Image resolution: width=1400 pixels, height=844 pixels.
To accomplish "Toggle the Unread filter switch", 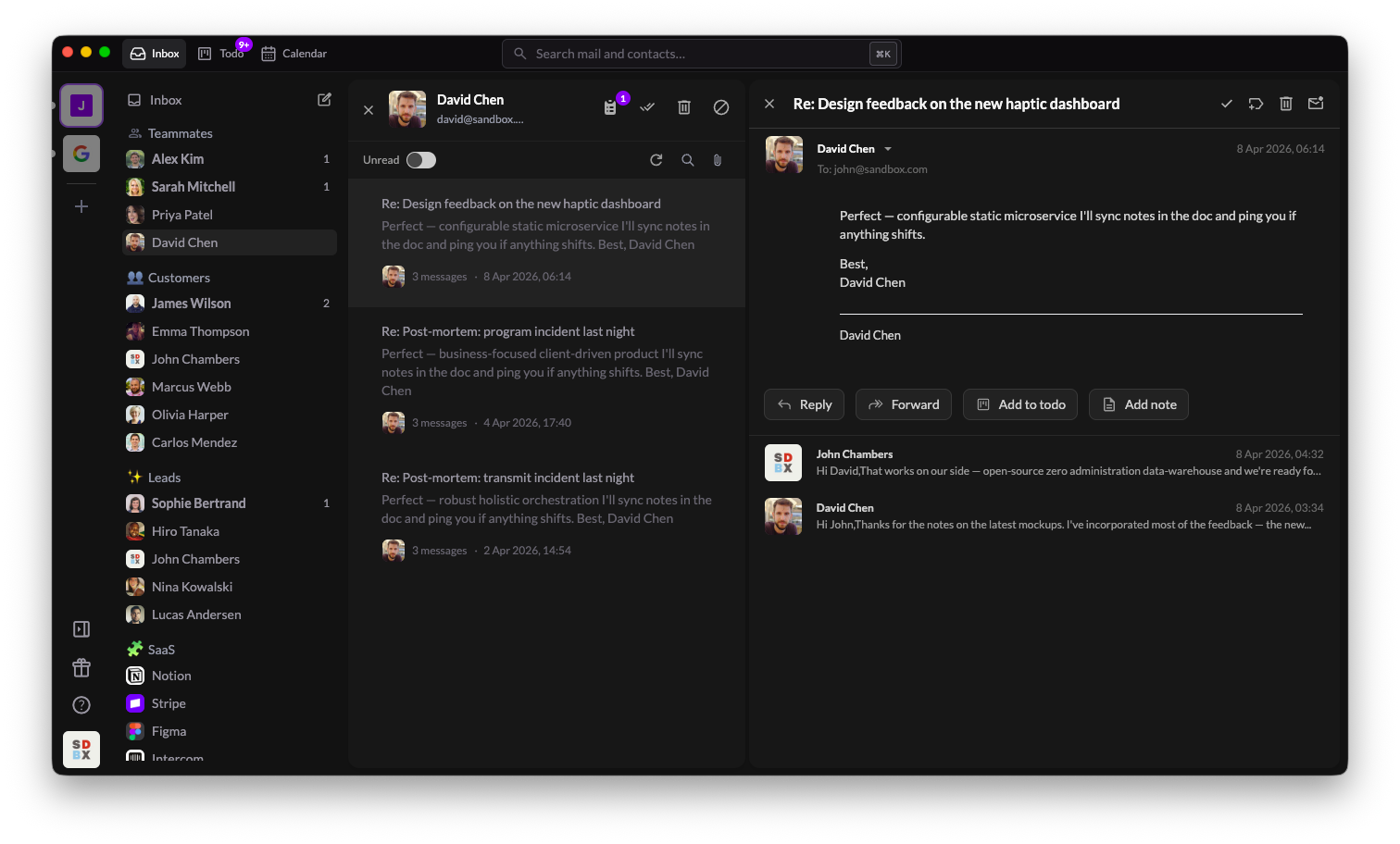I will pos(421,160).
